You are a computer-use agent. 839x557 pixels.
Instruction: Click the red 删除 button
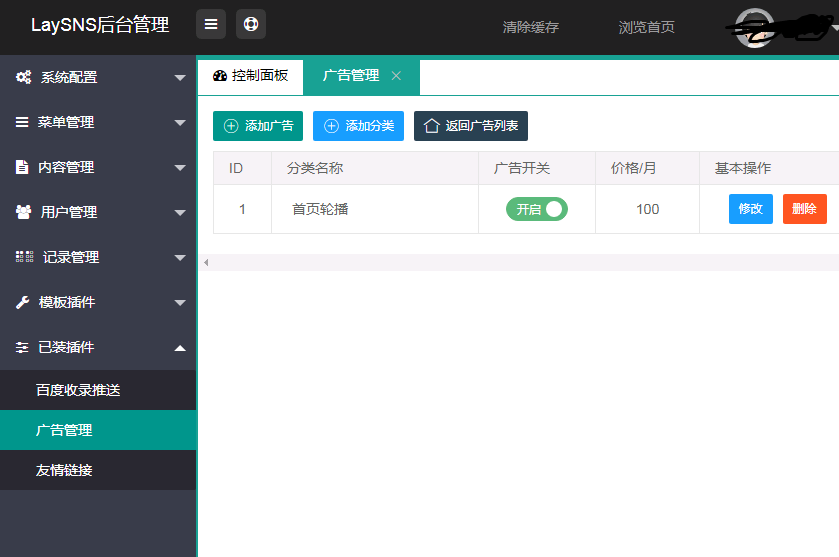point(804,209)
